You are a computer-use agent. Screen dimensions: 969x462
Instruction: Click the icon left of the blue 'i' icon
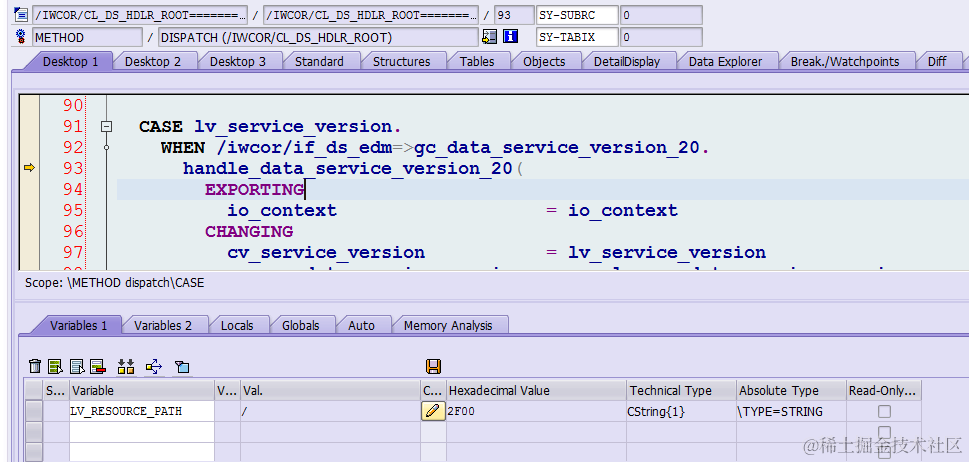click(489, 37)
